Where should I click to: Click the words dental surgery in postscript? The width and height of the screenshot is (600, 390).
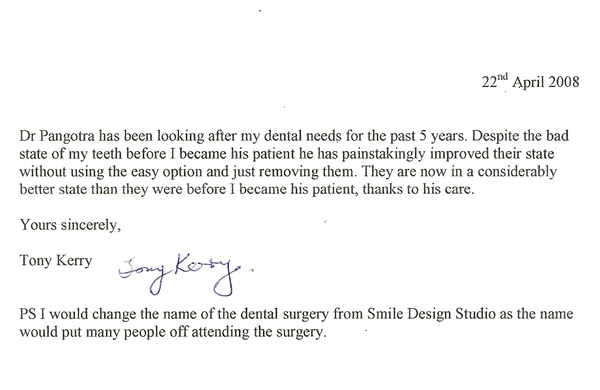click(x=284, y=314)
